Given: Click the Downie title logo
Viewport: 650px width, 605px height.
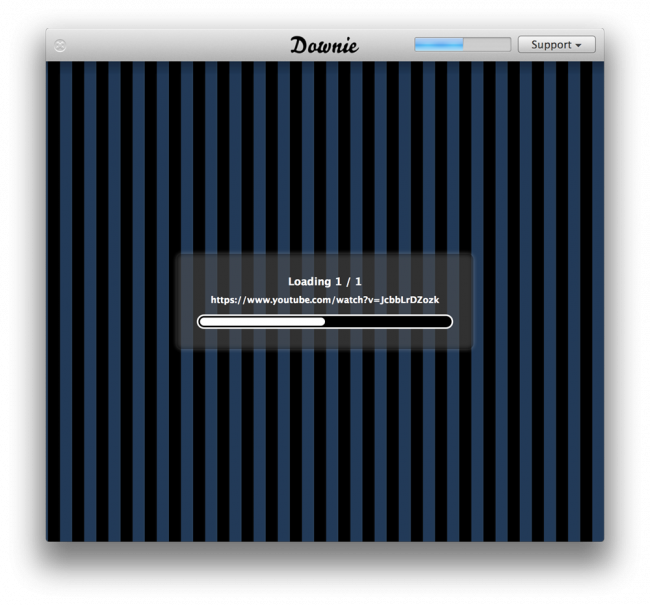Looking at the screenshot, I should pyautogui.click(x=324, y=45).
